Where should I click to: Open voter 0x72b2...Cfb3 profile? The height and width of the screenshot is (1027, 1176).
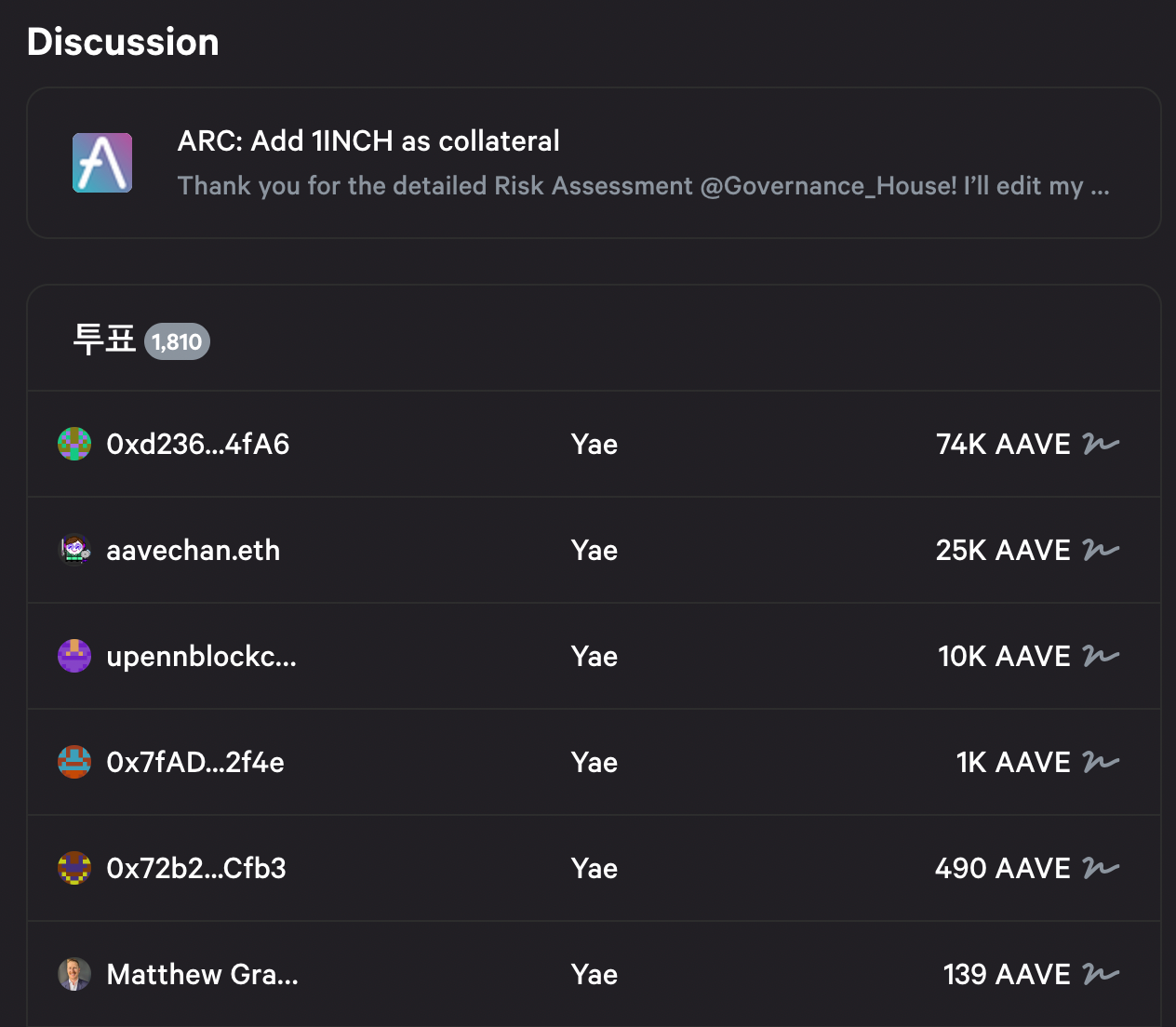tap(196, 869)
